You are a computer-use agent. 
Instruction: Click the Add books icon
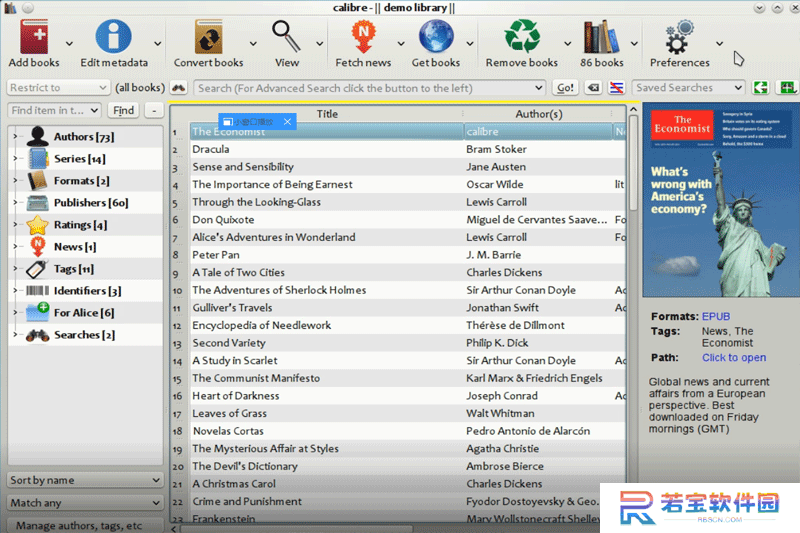[34, 37]
